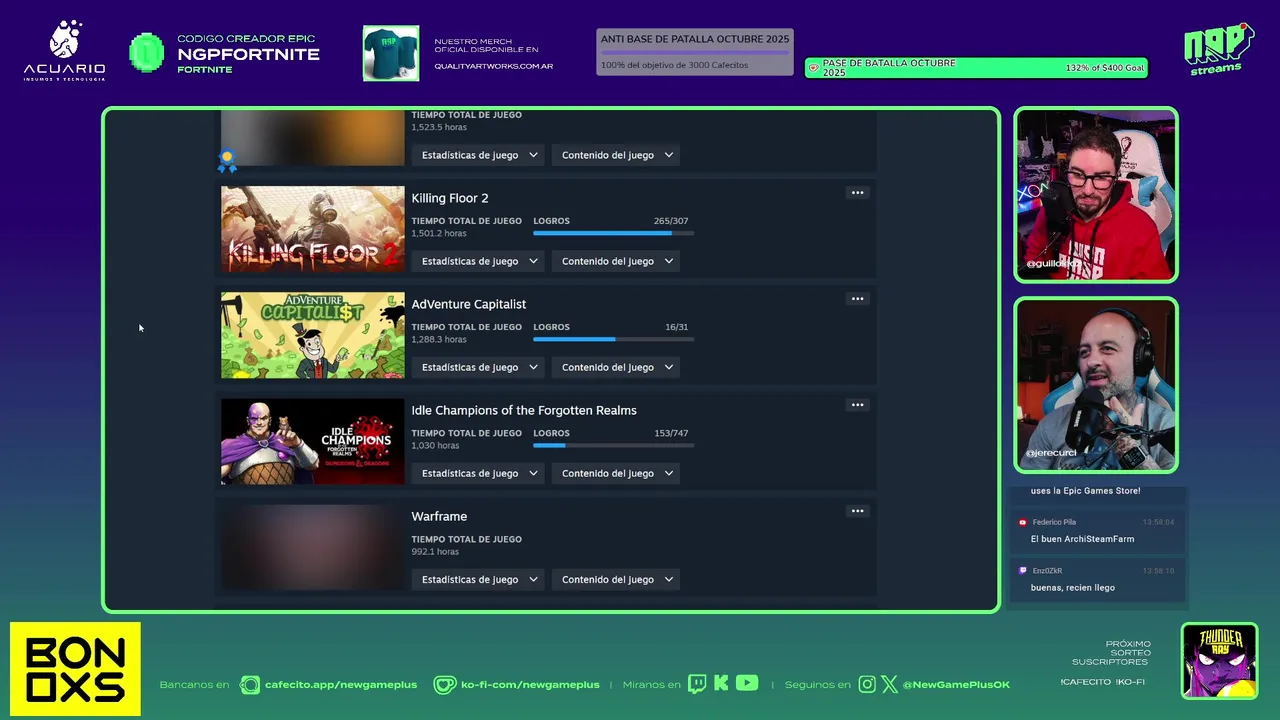Open options menu for Warframe
Viewport: 1280px width, 720px height.
(x=857, y=511)
